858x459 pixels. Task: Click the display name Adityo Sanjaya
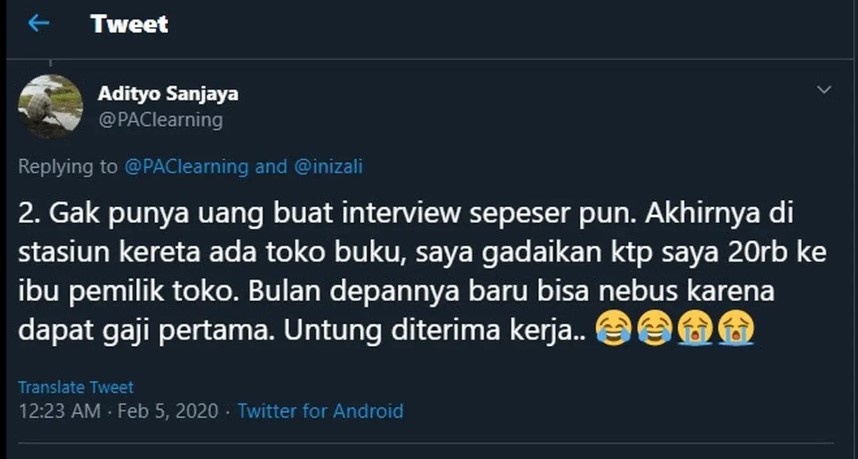[168, 94]
